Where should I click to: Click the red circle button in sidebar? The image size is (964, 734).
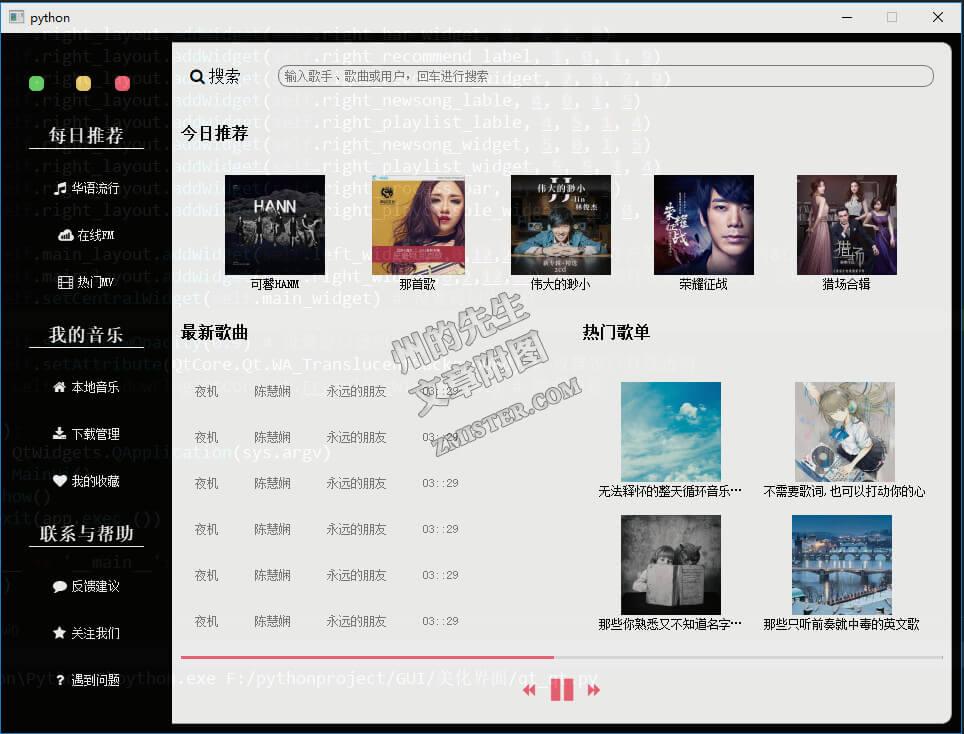pyautogui.click(x=122, y=83)
